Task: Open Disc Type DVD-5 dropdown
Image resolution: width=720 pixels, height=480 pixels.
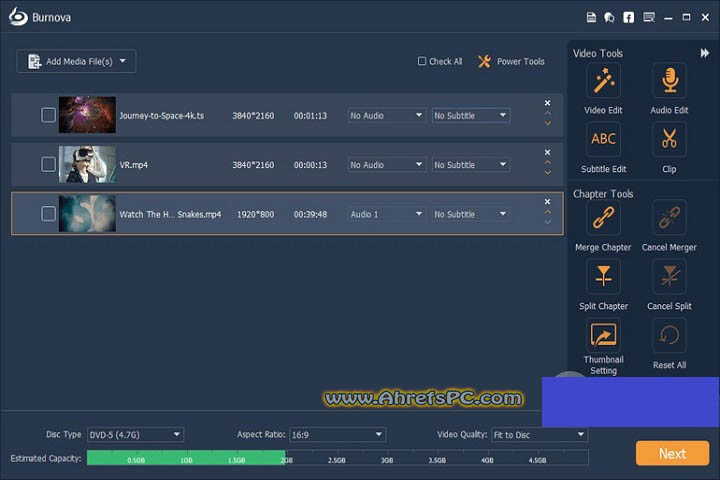Action: point(135,435)
